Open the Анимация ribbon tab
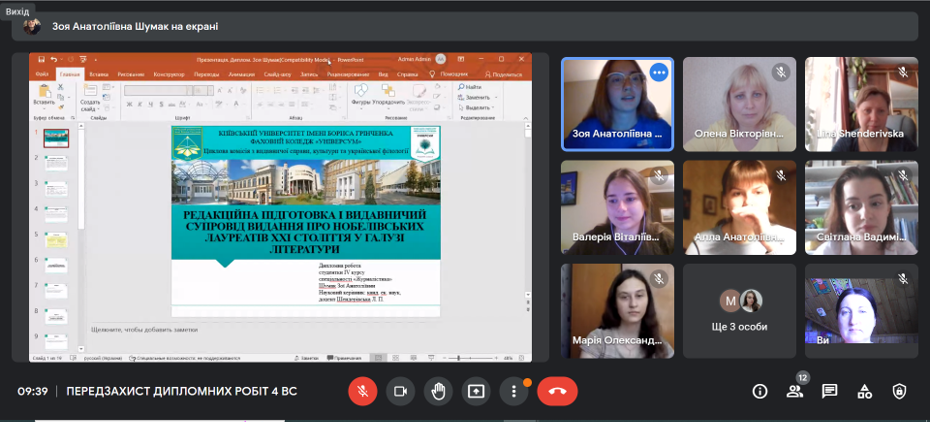 pos(241,74)
